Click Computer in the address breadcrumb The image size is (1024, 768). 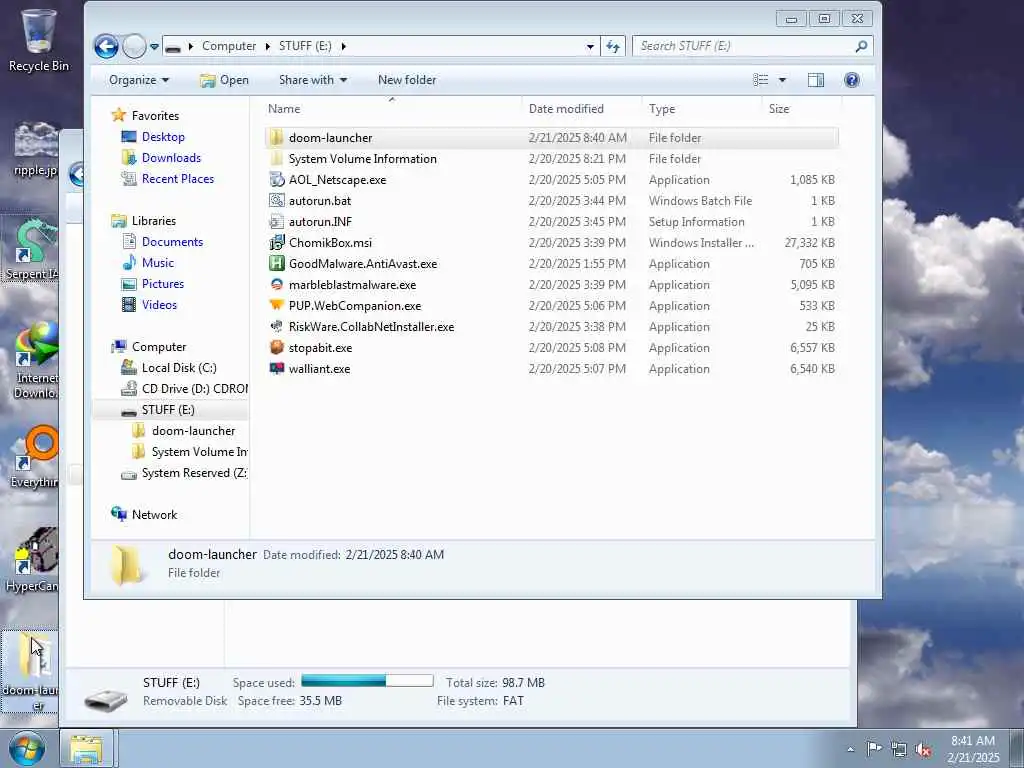point(229,46)
